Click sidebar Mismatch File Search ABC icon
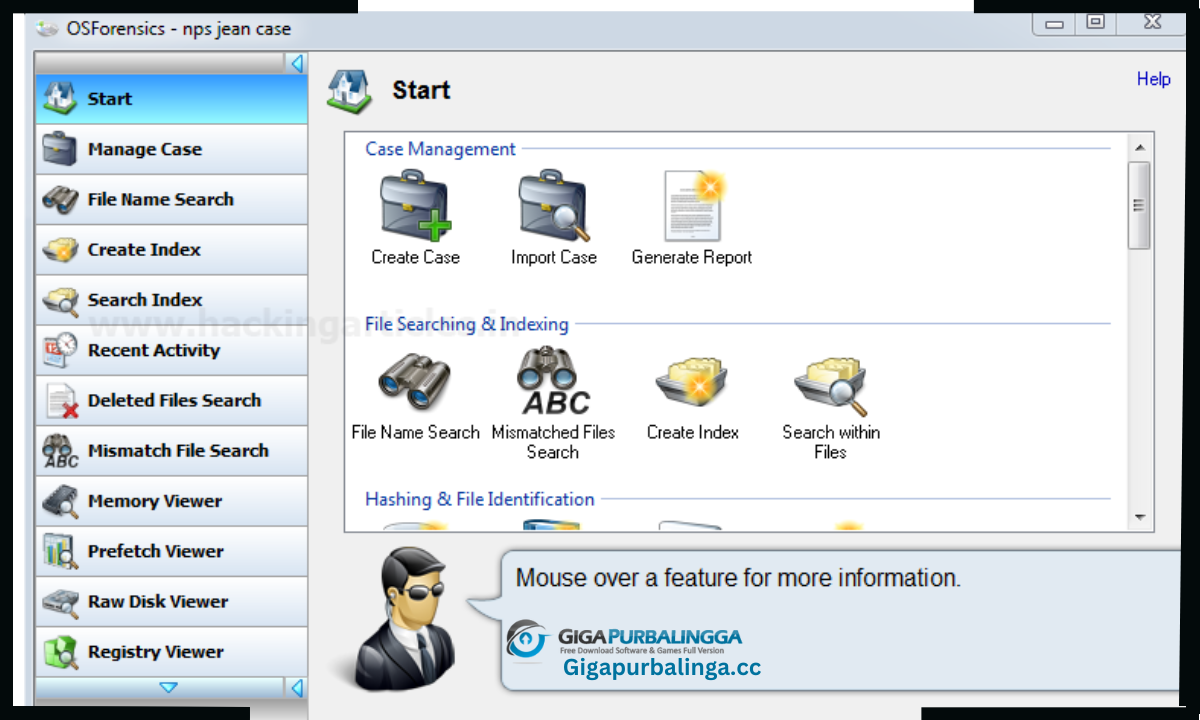Image resolution: width=1200 pixels, height=720 pixels. 60,451
